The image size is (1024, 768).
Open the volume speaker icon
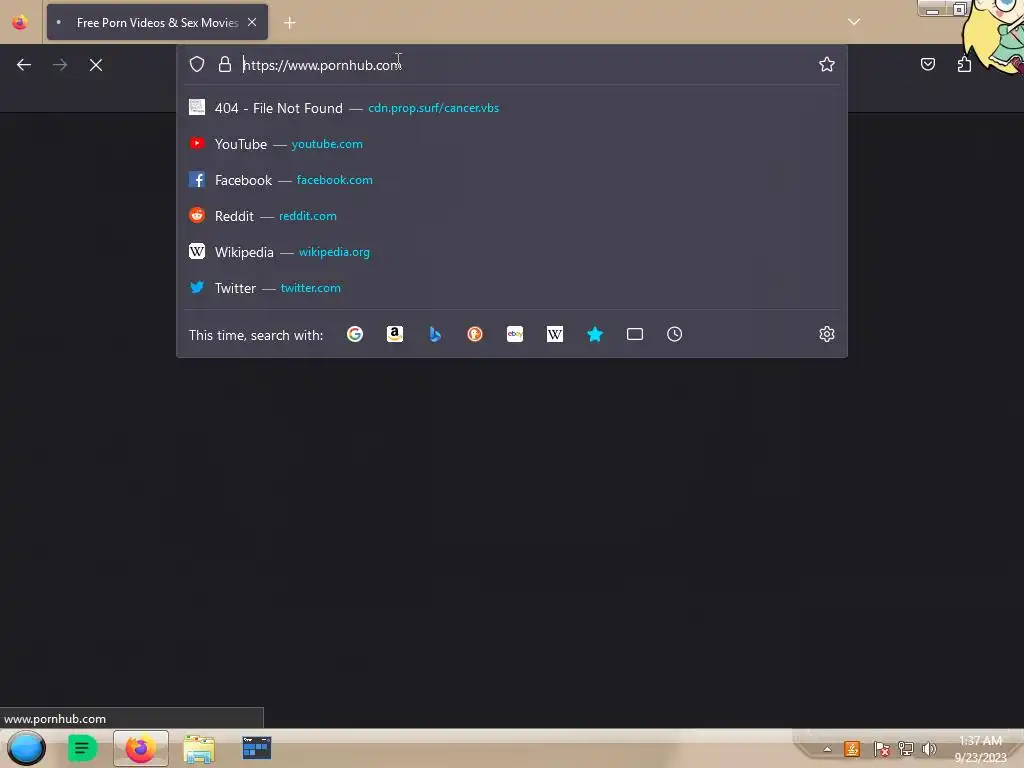pos(929,749)
